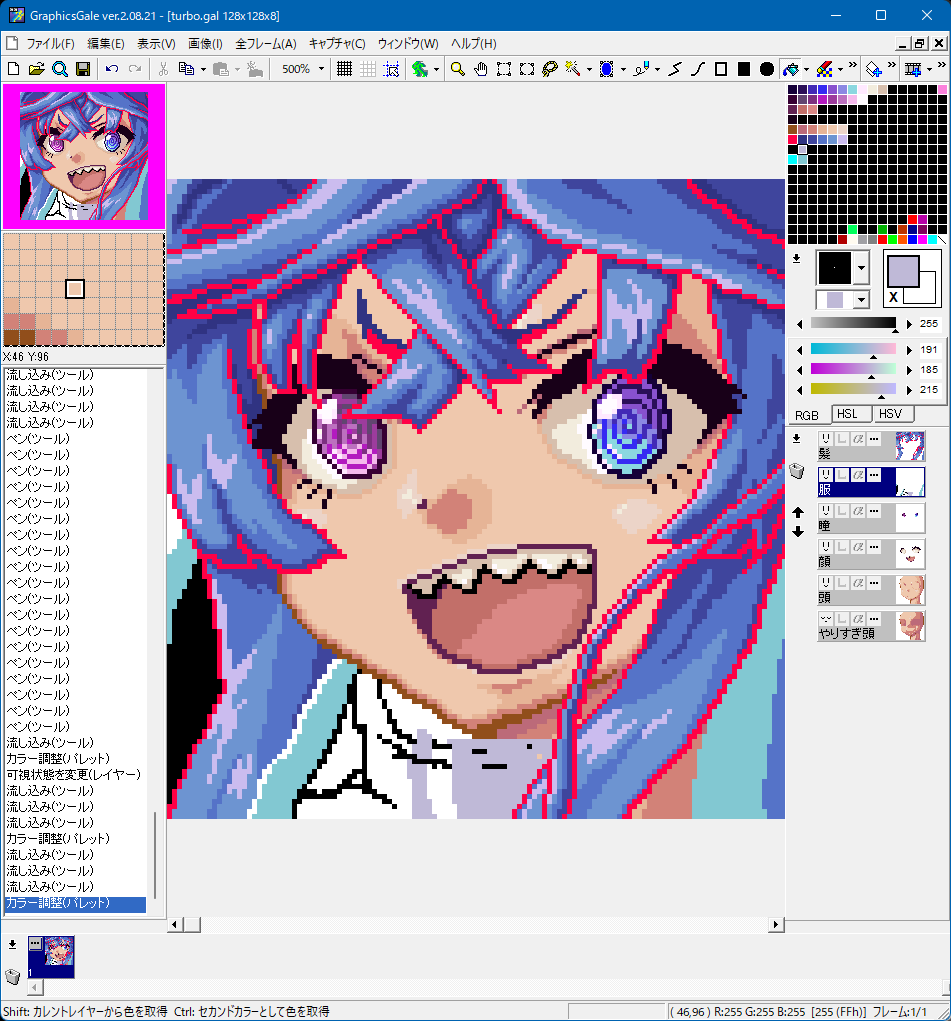This screenshot has width=951, height=1021.
Task: Delete layer using trash icon beside layers
Action: [x=797, y=471]
